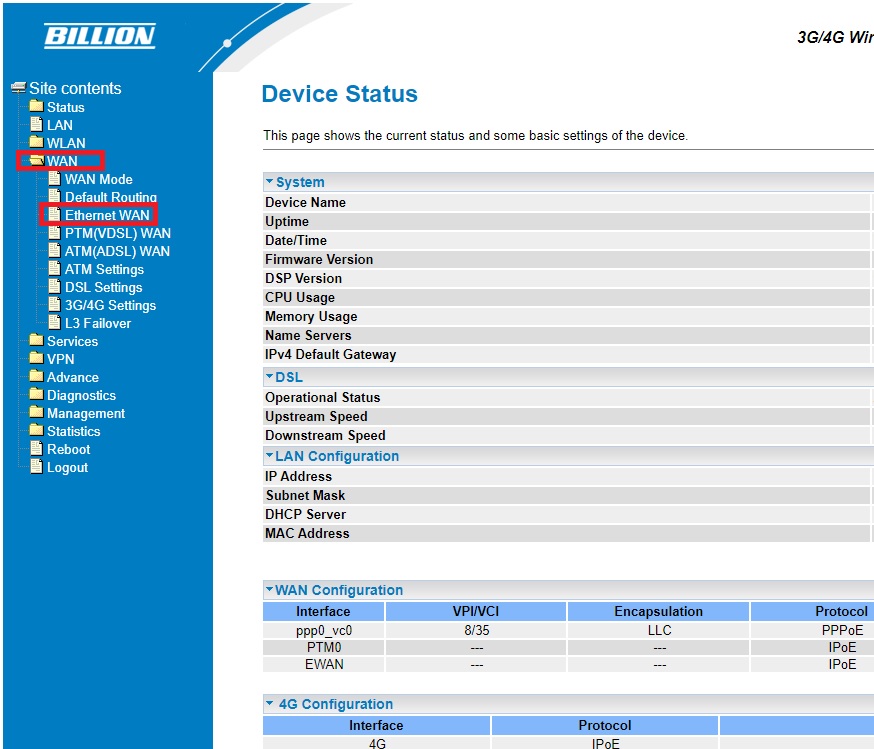Go to 3G/4G Settings
Image resolution: width=874 pixels, height=749 pixels.
point(110,305)
